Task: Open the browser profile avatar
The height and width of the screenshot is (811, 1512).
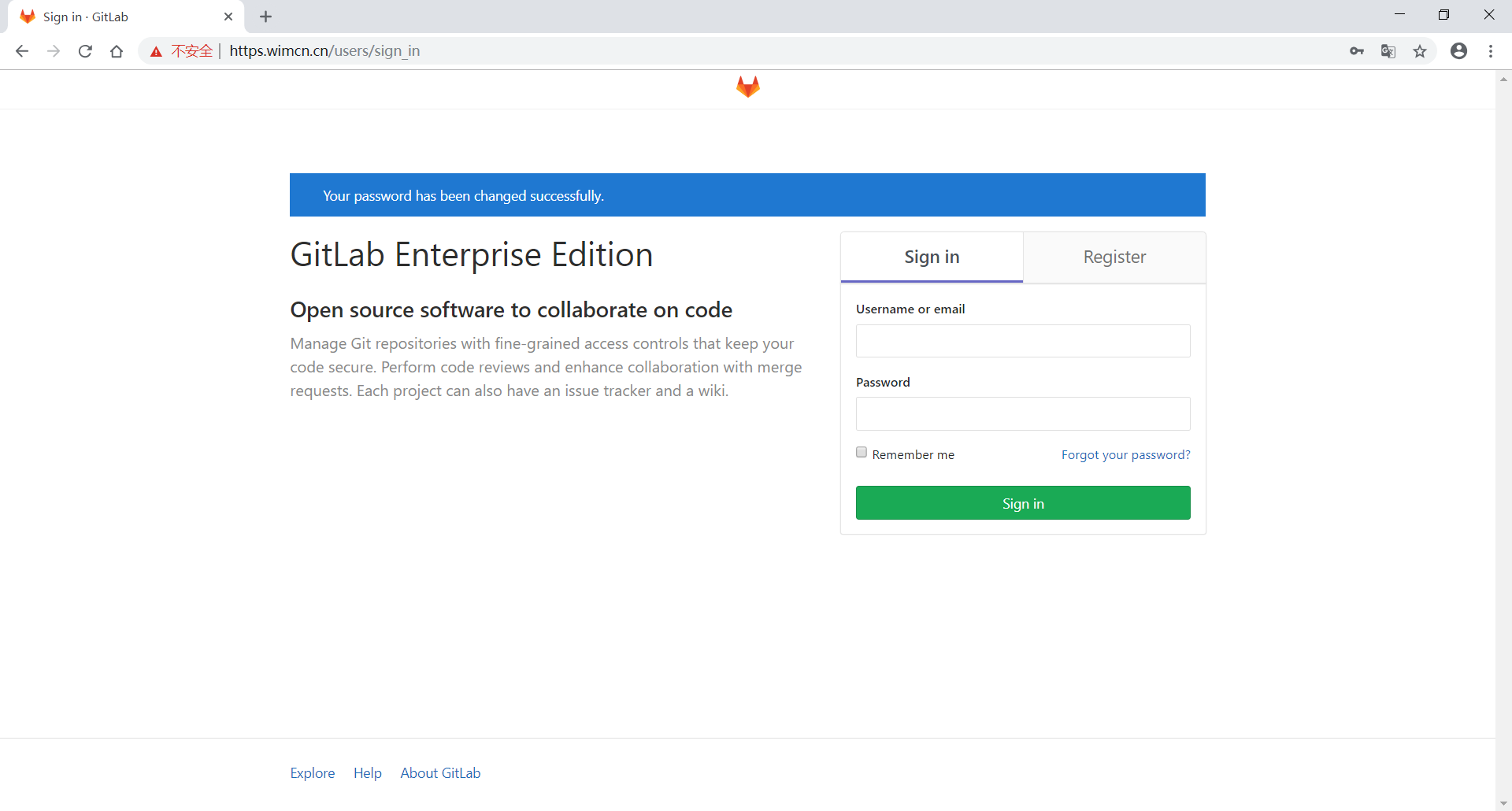Action: pos(1458,50)
